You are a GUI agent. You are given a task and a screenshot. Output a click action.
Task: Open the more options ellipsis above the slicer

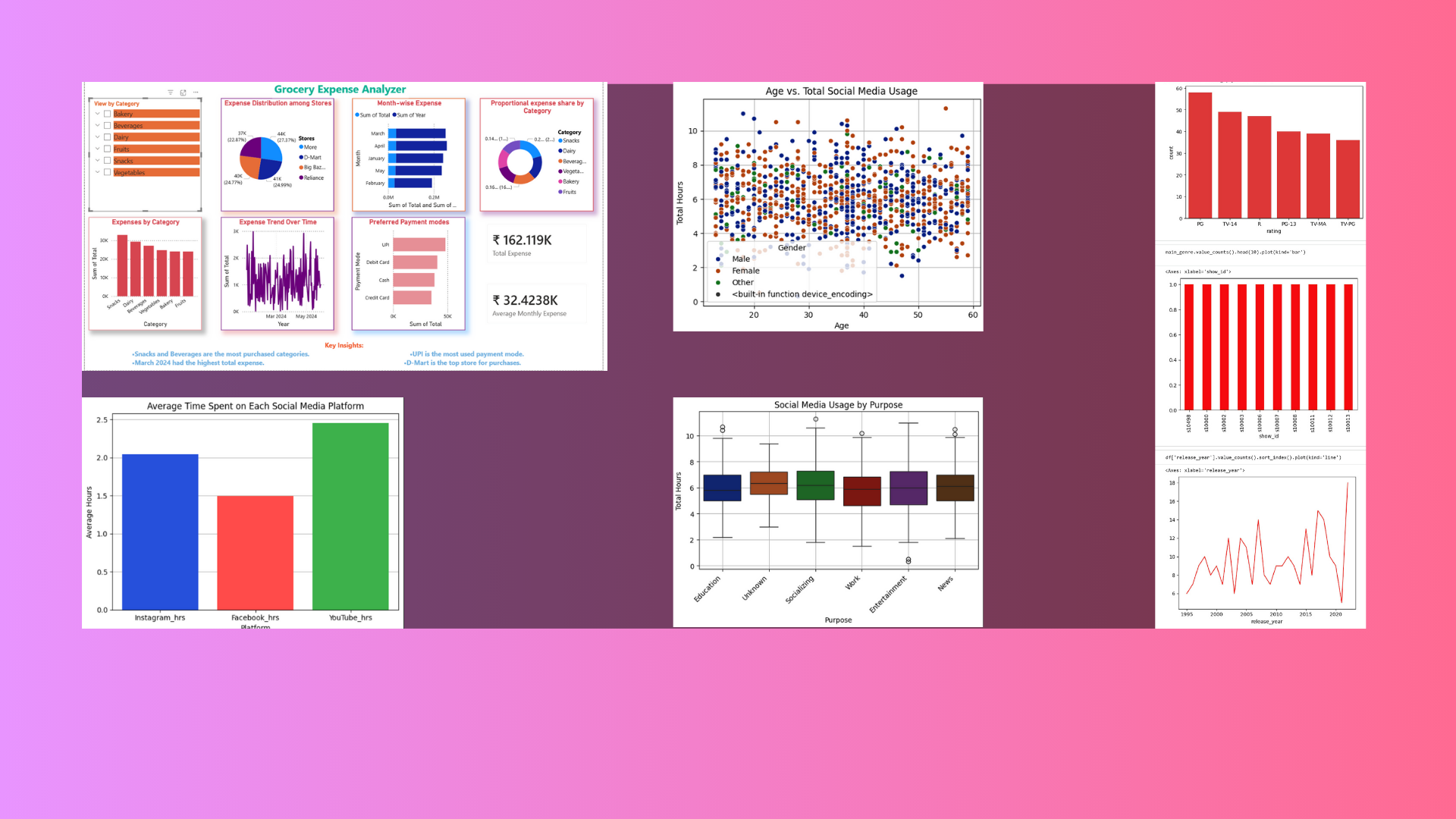(x=196, y=93)
